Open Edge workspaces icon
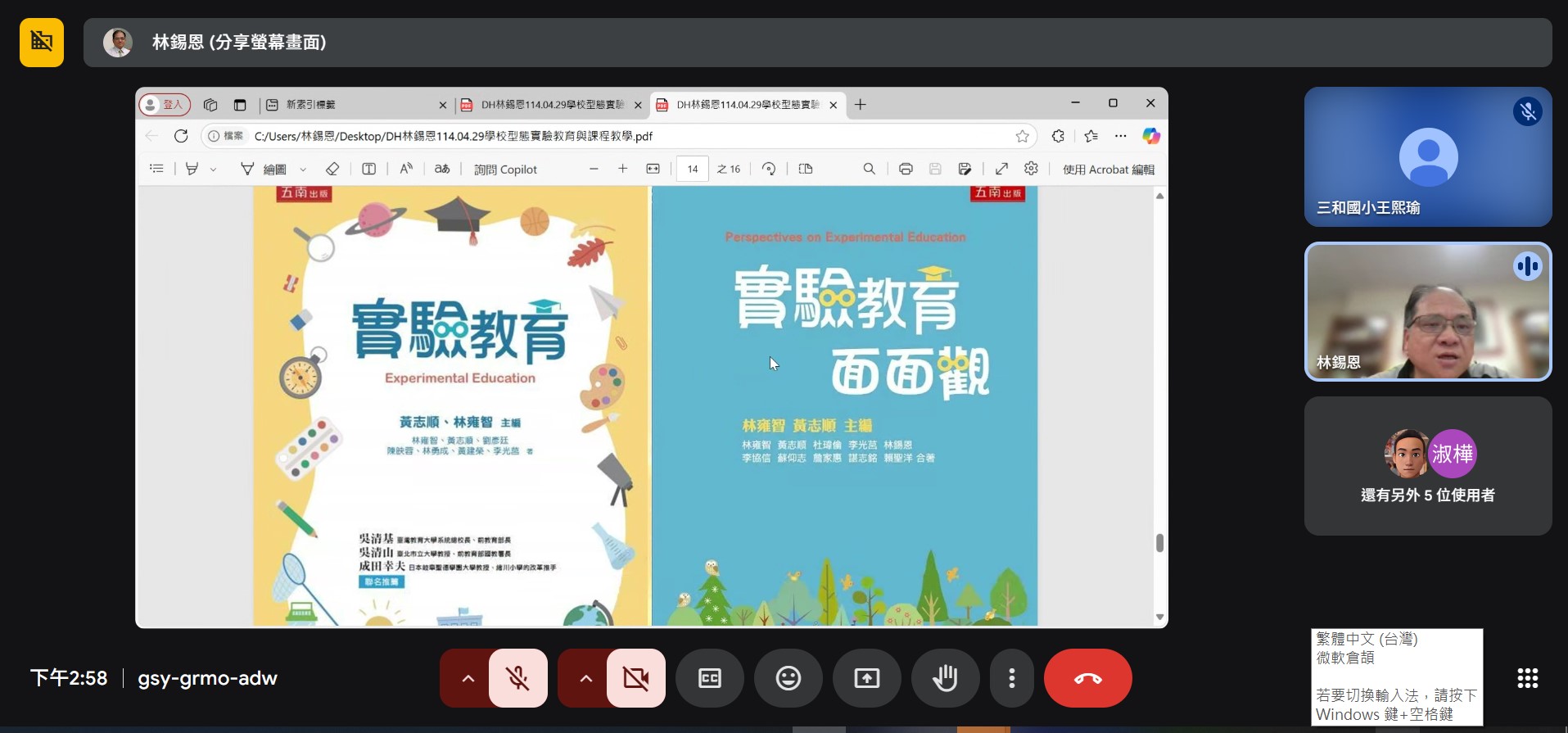This screenshot has height=733, width=1568. pos(210,105)
